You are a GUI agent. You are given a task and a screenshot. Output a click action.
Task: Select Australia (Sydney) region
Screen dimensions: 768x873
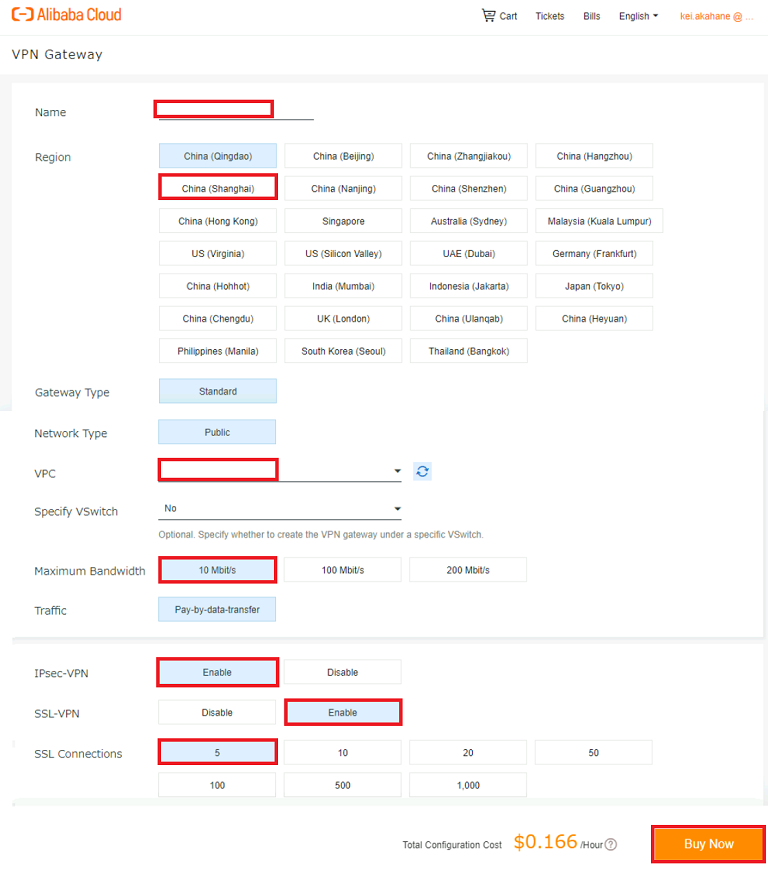click(x=469, y=221)
